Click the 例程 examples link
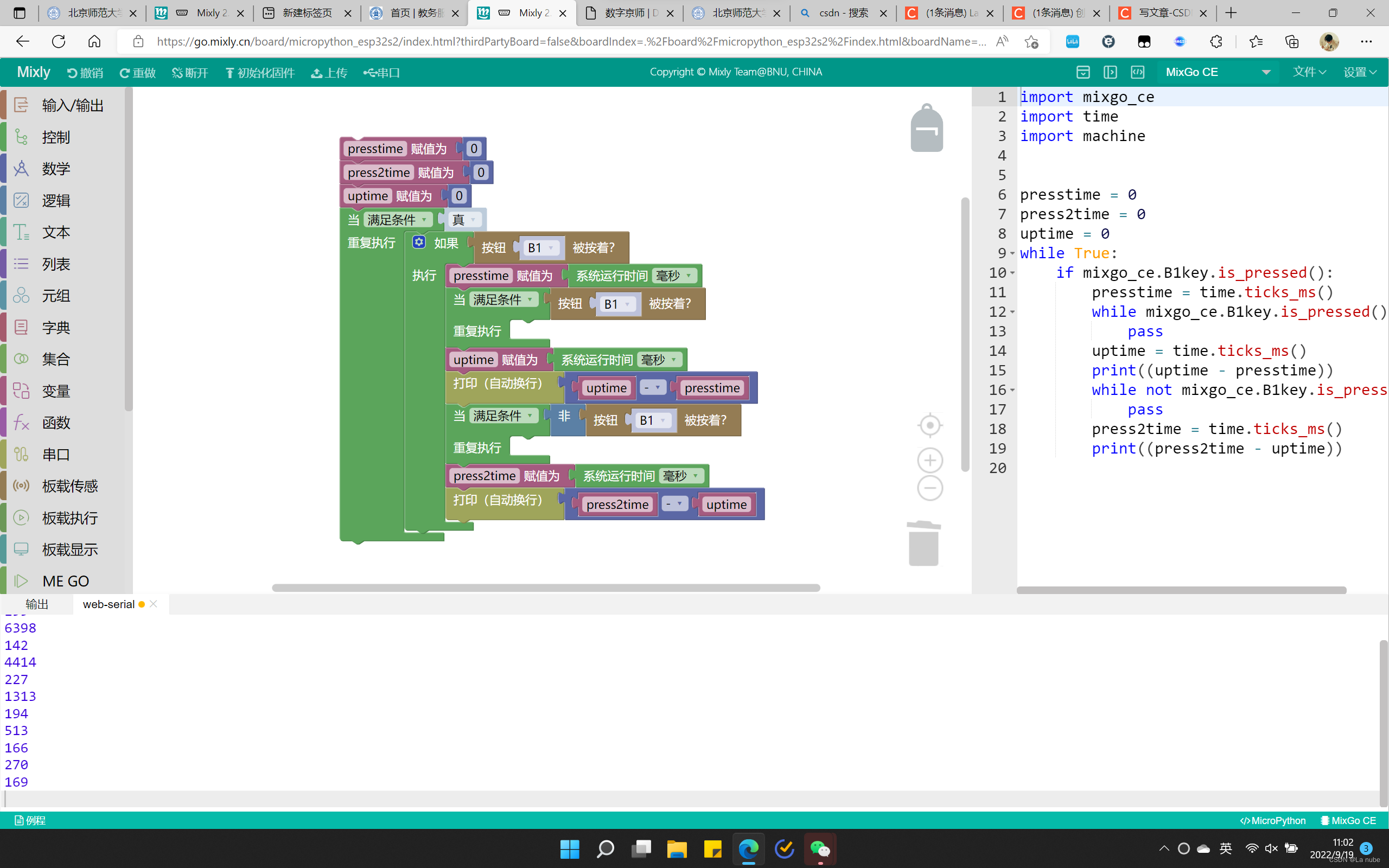Screen dimensions: 1389x868 click(30, 820)
